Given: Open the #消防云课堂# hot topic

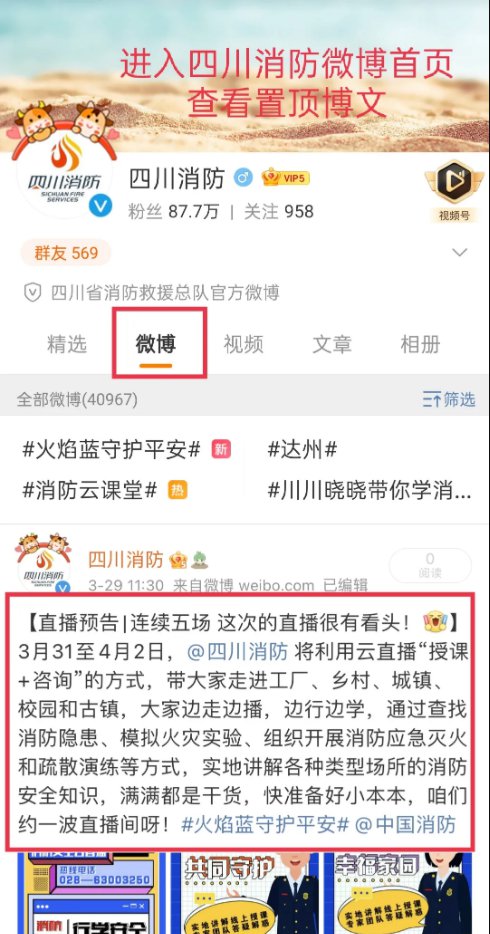Looking at the screenshot, I should [x=89, y=490].
